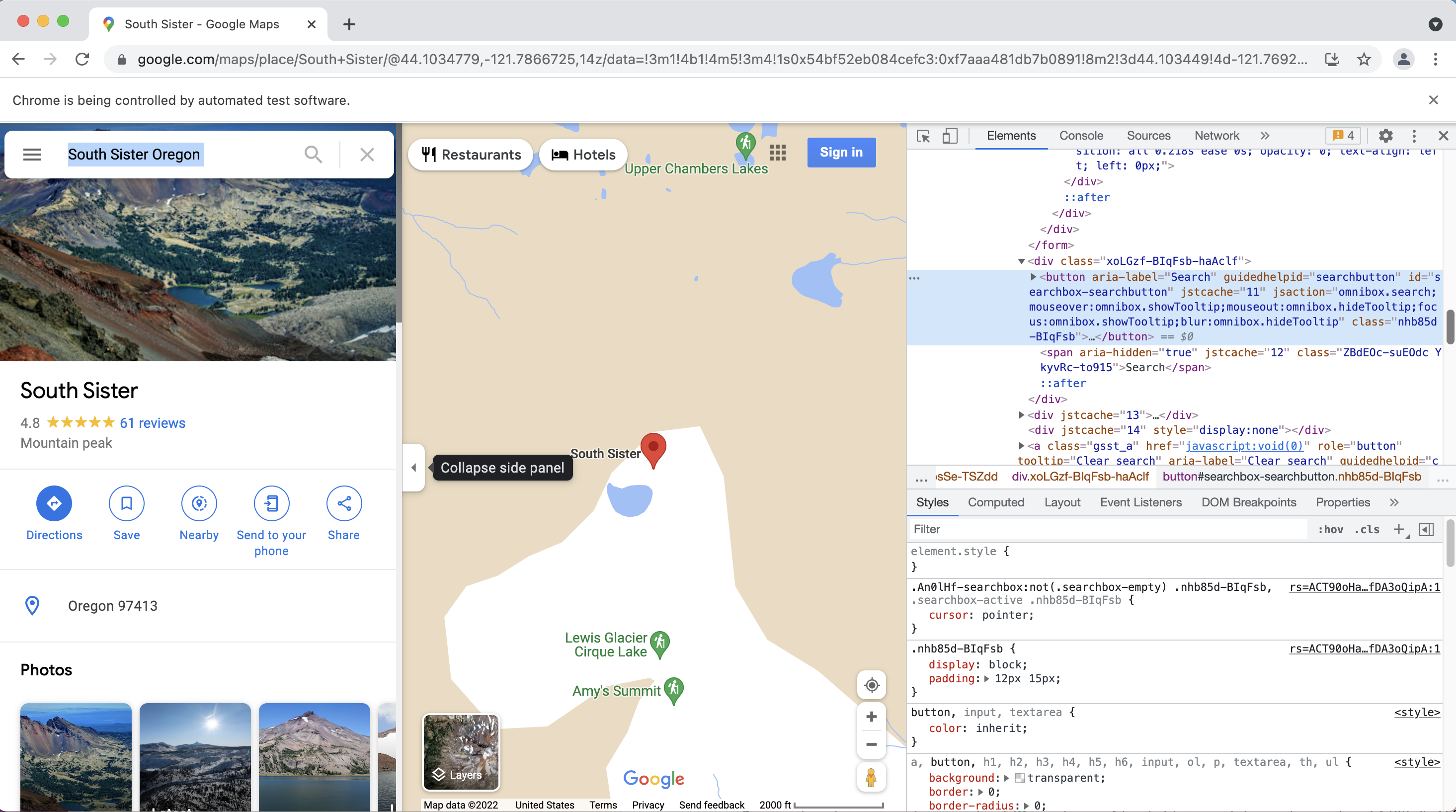Click the DevTools issues counter badge
The width and height of the screenshot is (1456, 812).
(1343, 136)
